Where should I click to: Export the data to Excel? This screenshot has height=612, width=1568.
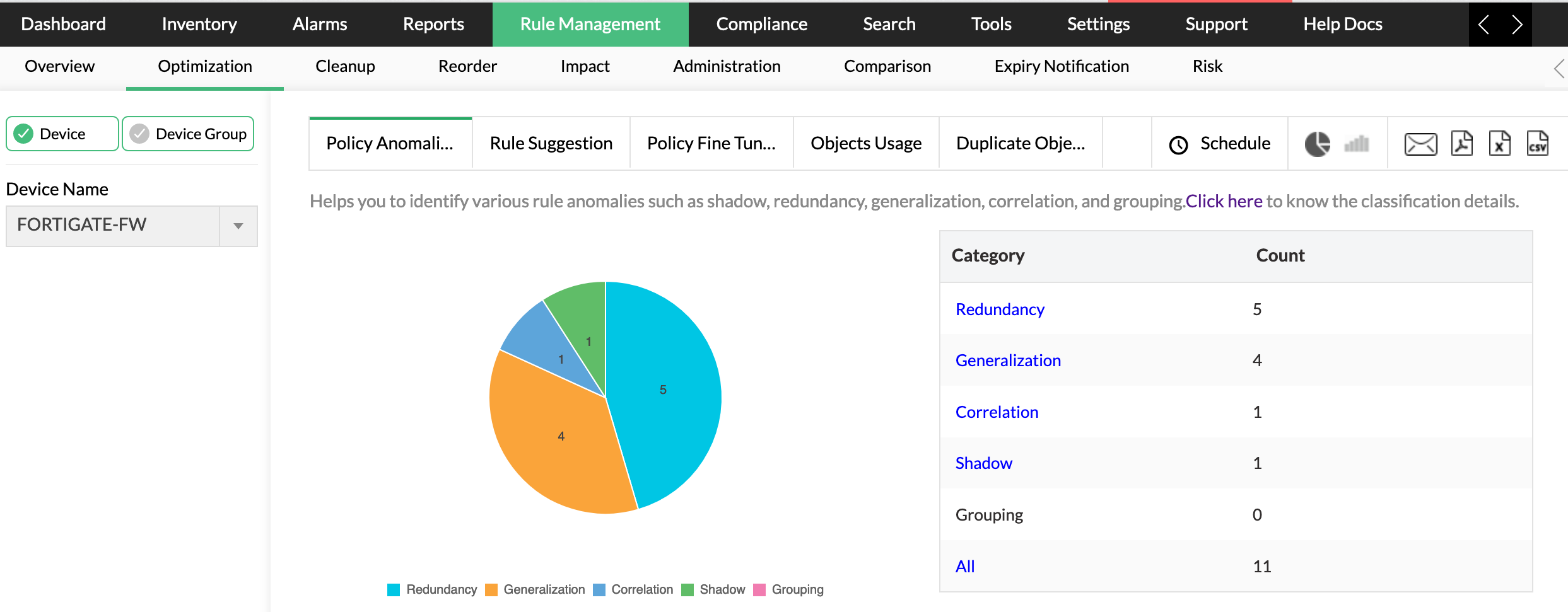coord(1501,143)
